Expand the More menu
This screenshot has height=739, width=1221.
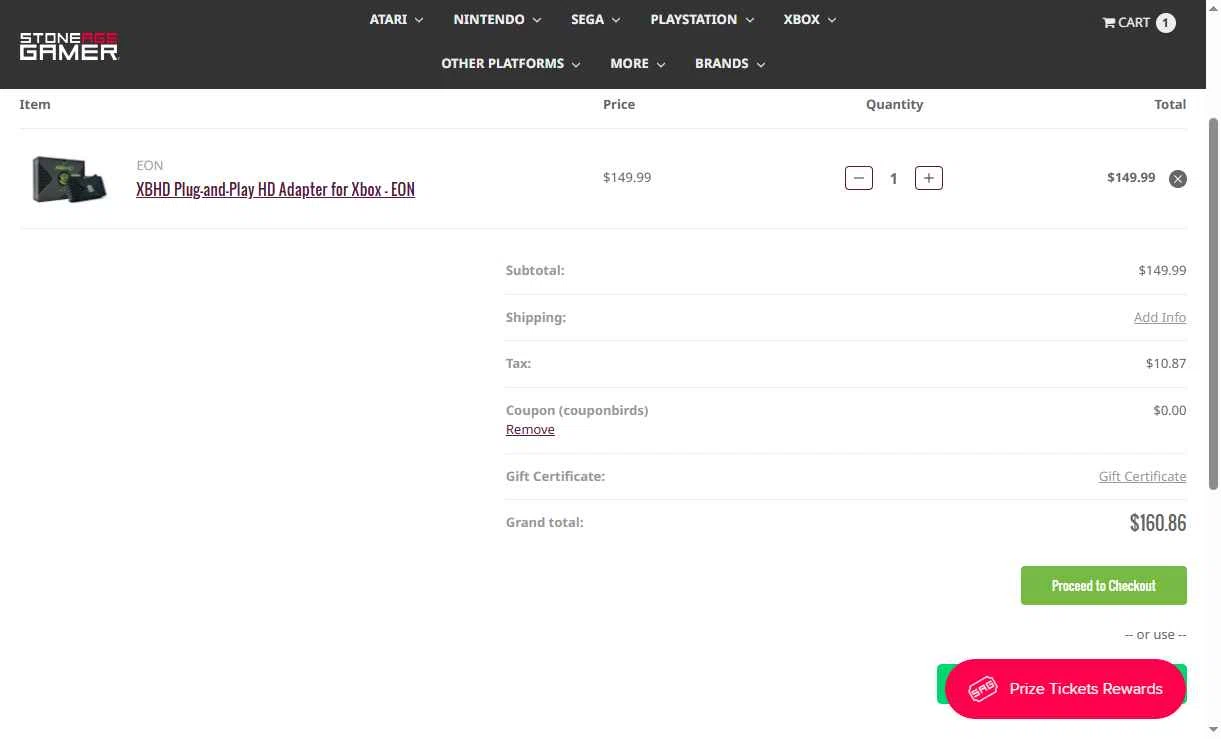coord(638,63)
